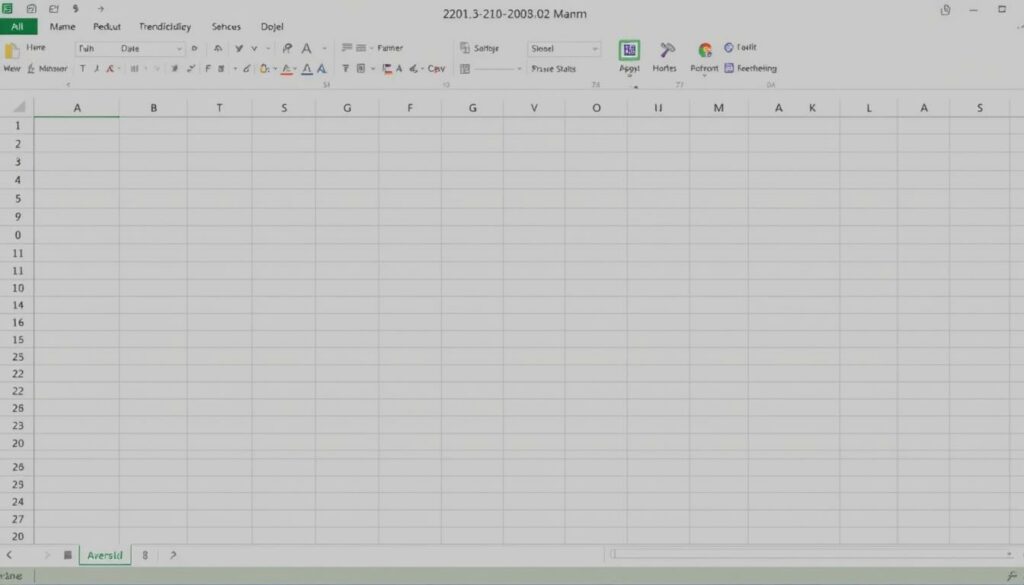
Task: Switch to the Sehces ribbon tab
Action: point(226,27)
